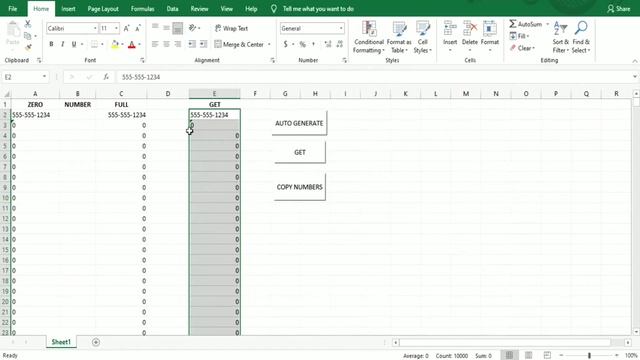The image size is (640, 360).
Task: Click Sort & Filter
Action: (x=560, y=37)
